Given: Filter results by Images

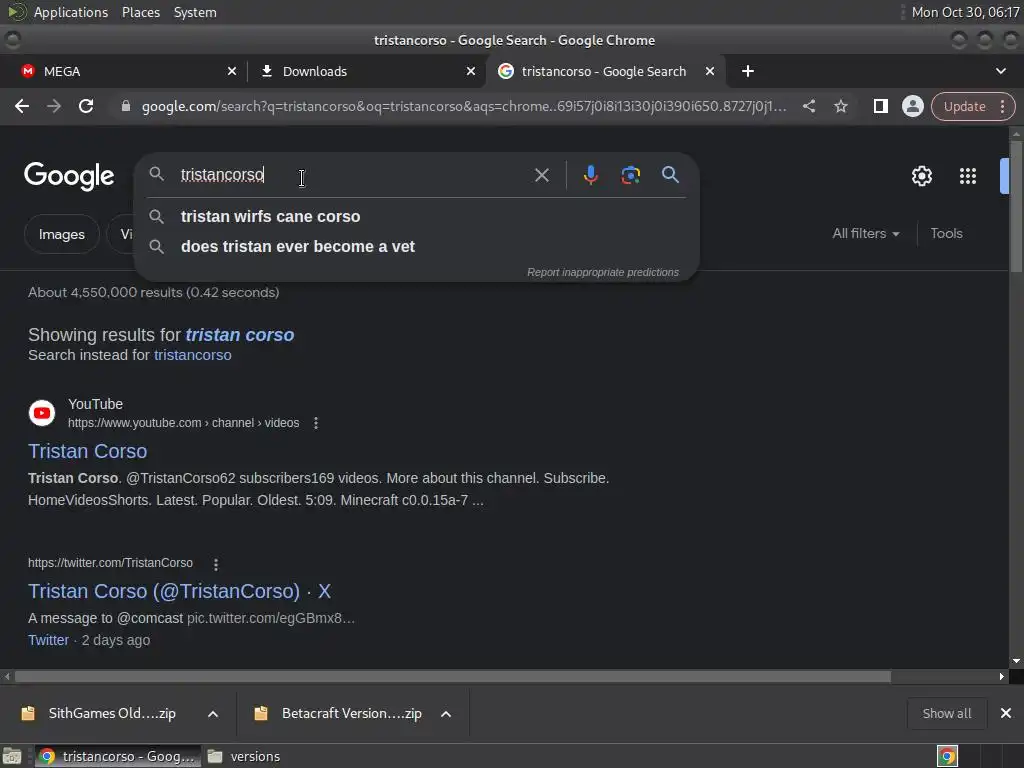Looking at the screenshot, I should pos(61,234).
